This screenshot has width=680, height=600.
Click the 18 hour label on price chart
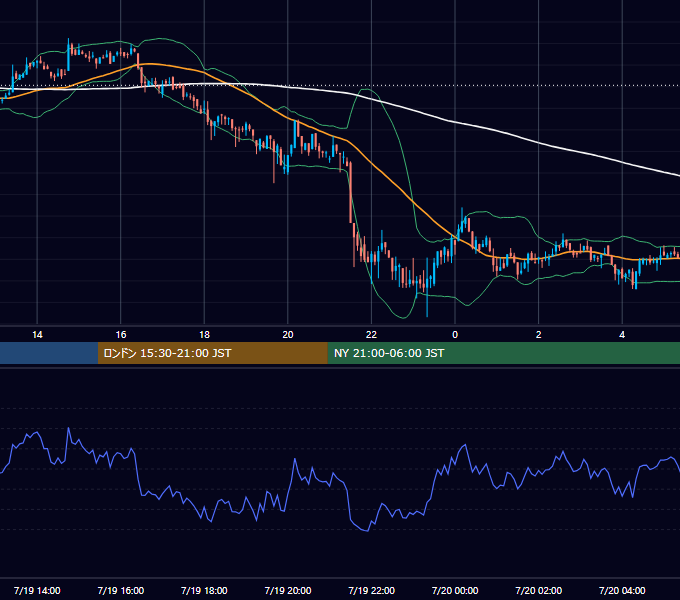click(x=204, y=335)
